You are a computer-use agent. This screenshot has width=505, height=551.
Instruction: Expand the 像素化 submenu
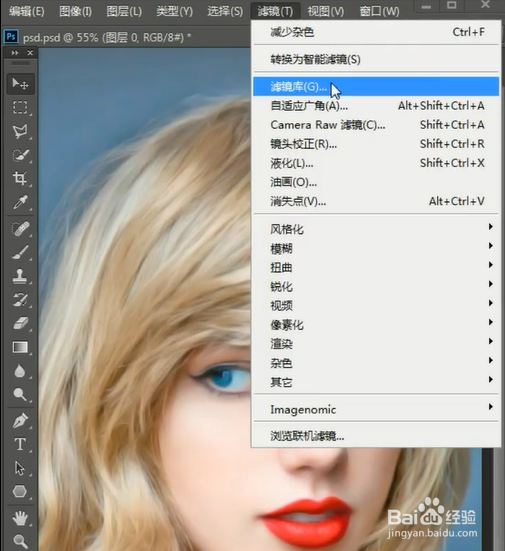tap(376, 325)
